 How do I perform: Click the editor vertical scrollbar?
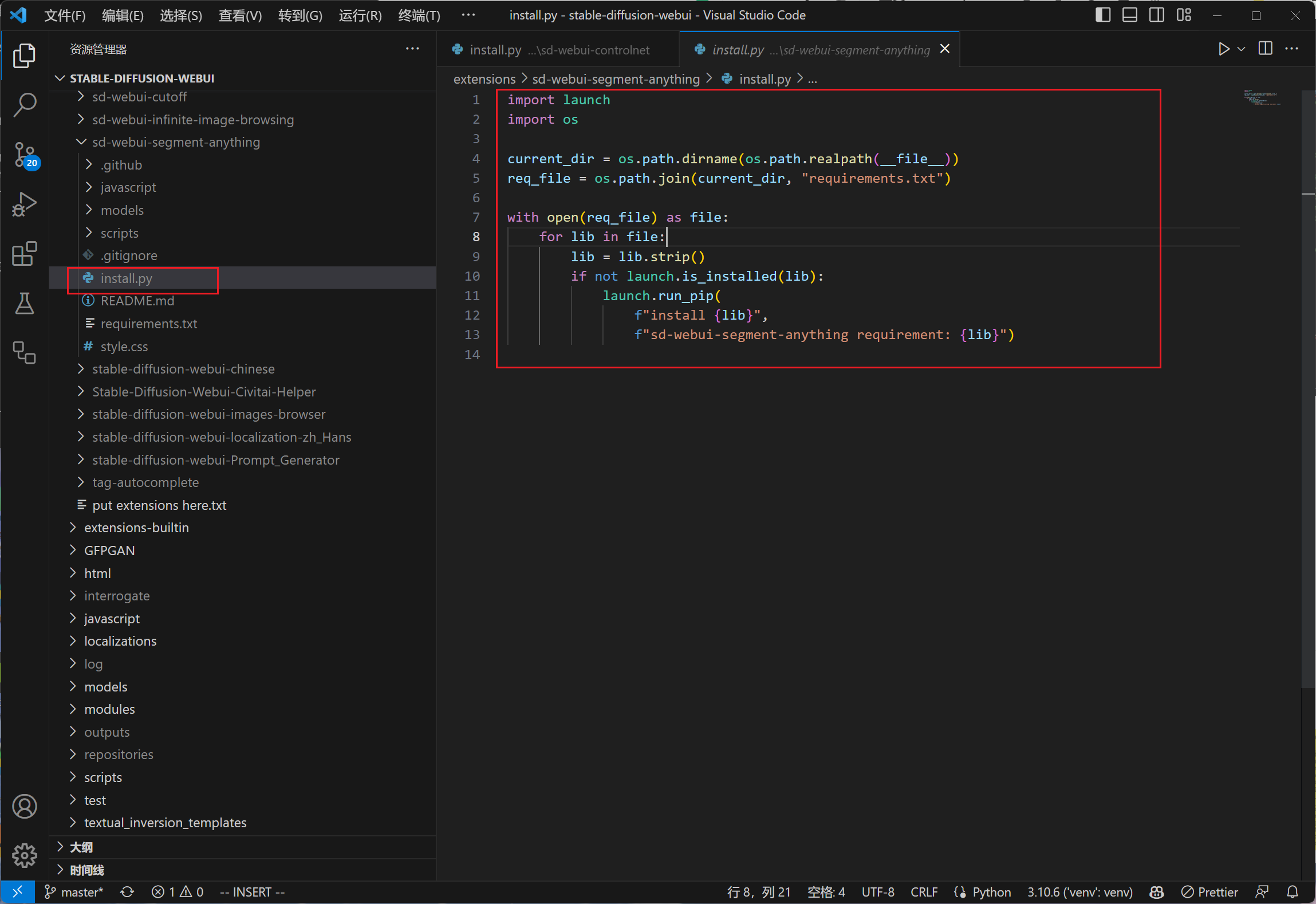(x=1308, y=388)
